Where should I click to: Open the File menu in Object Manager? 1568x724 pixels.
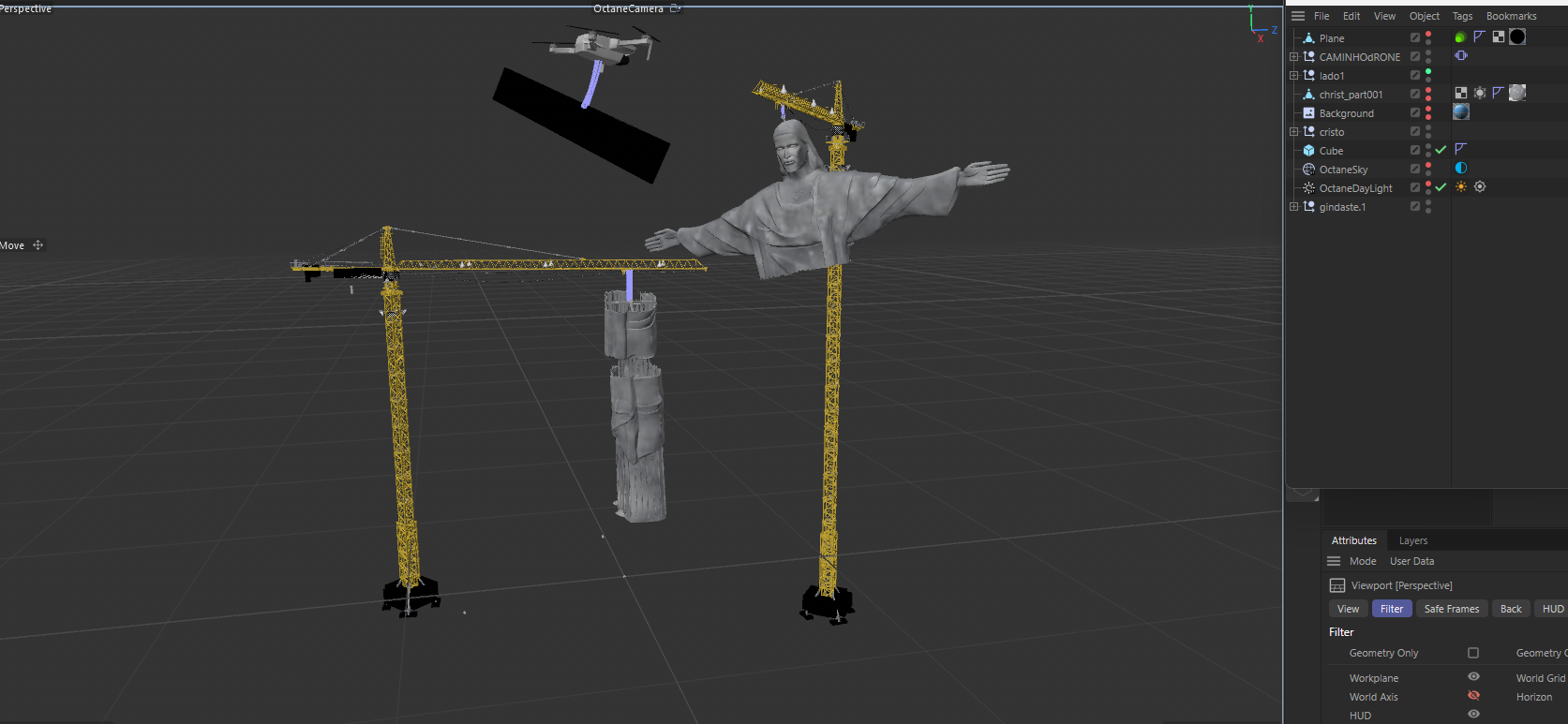(x=1322, y=16)
